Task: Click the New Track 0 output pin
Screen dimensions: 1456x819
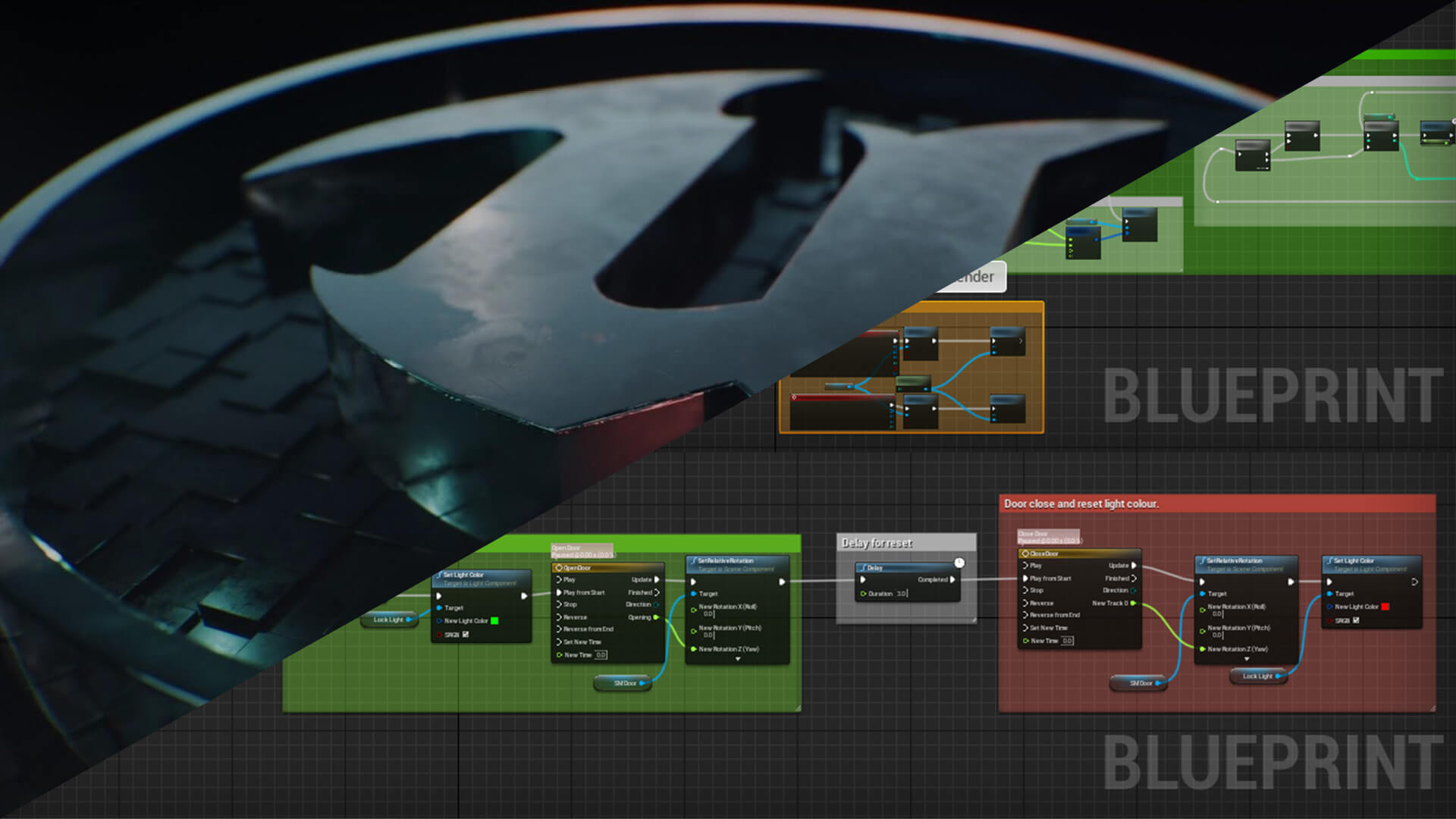Action: (1134, 603)
